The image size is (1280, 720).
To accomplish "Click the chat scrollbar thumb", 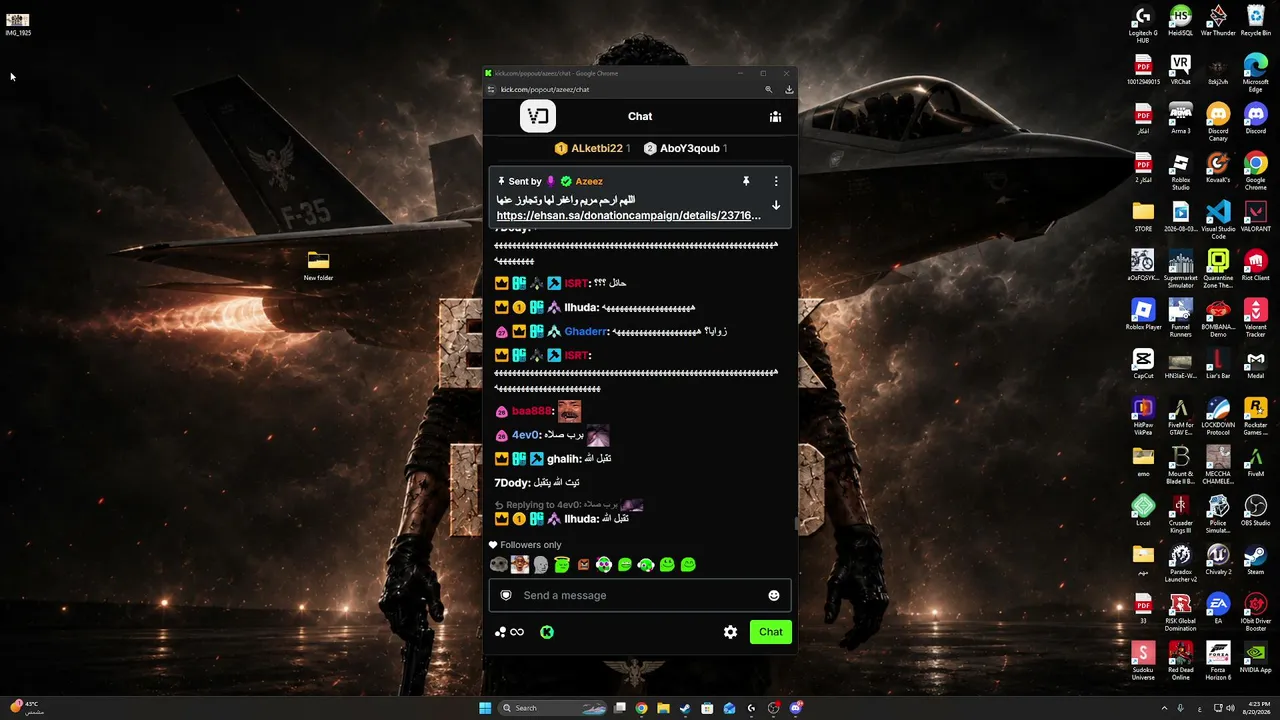I will click(796, 524).
